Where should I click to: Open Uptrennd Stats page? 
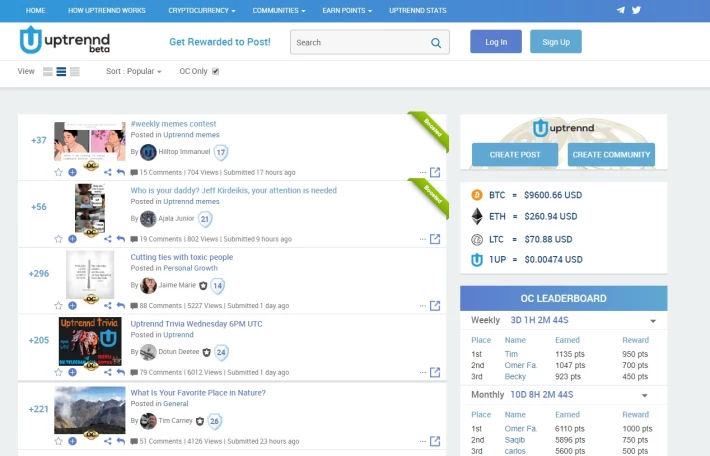point(417,10)
